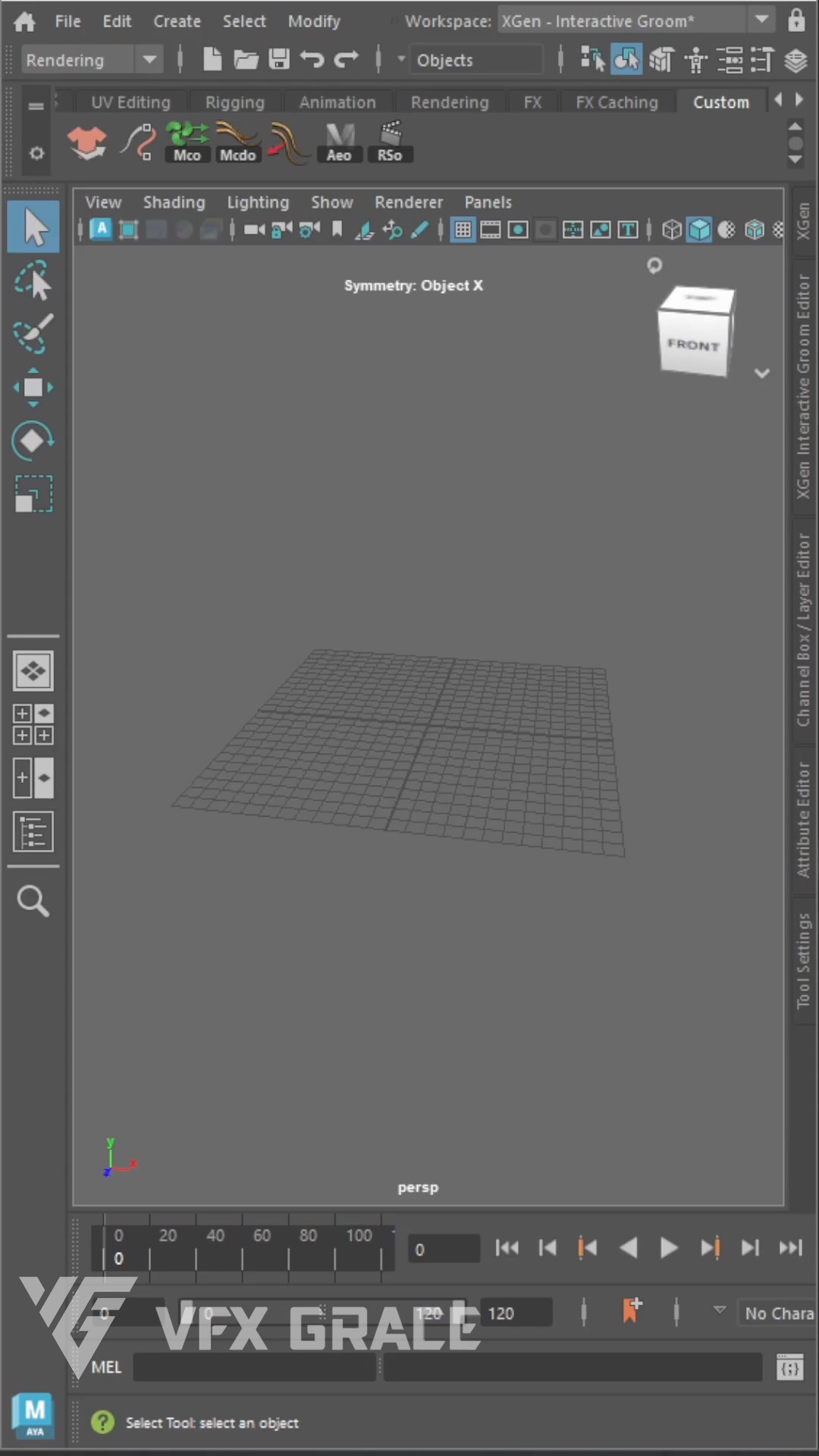This screenshot has width=819, height=1456.
Task: Run the Mcdo shelf button
Action: pos(237,143)
